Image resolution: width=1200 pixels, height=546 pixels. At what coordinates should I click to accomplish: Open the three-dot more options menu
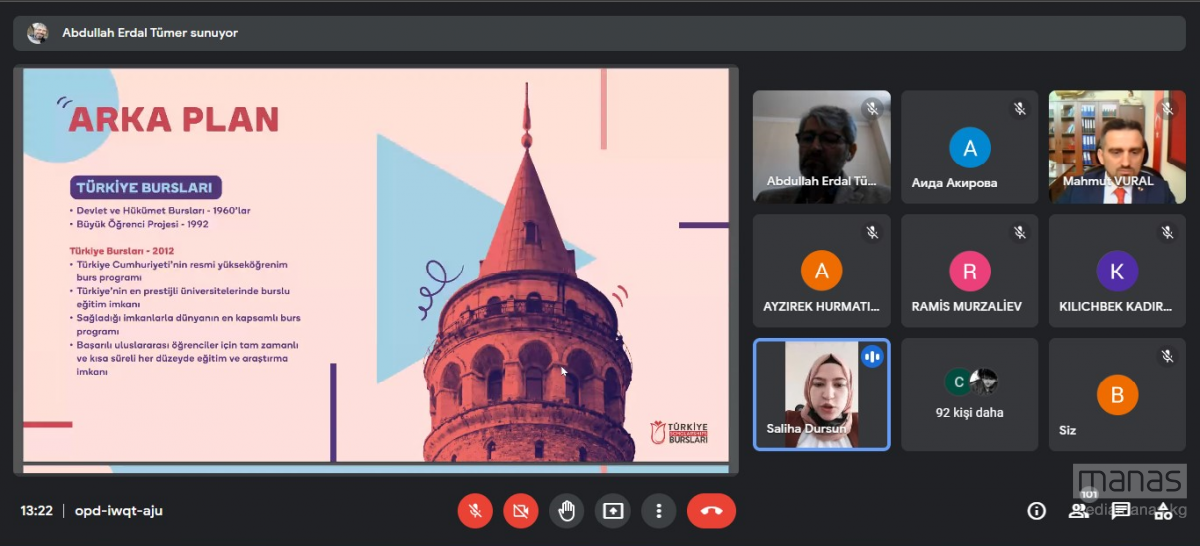pos(659,511)
